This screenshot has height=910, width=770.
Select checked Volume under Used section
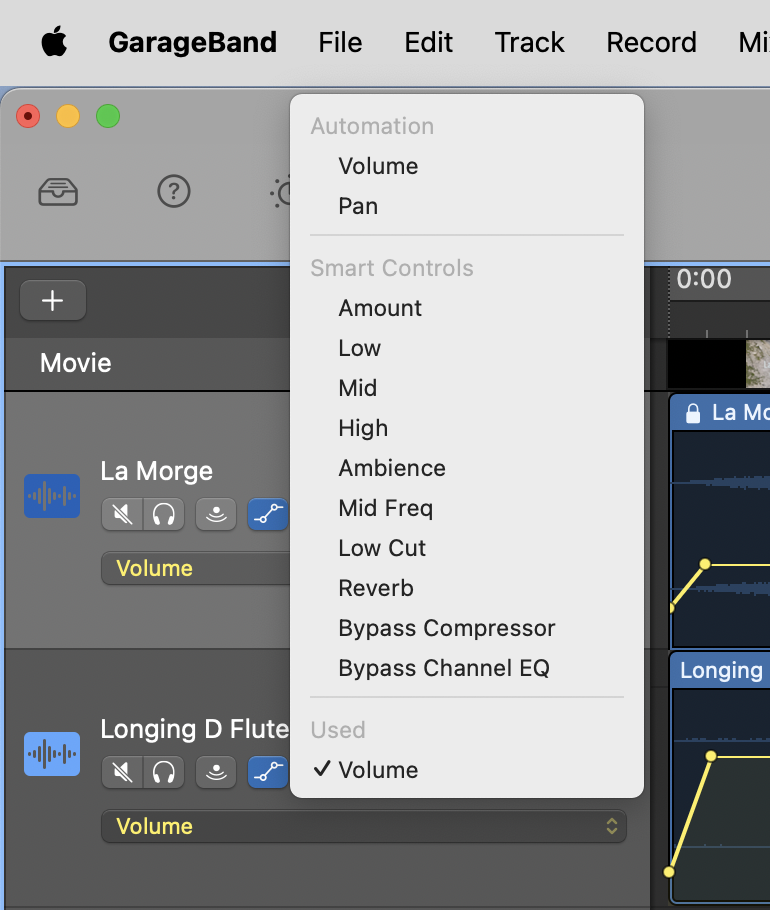pos(467,770)
